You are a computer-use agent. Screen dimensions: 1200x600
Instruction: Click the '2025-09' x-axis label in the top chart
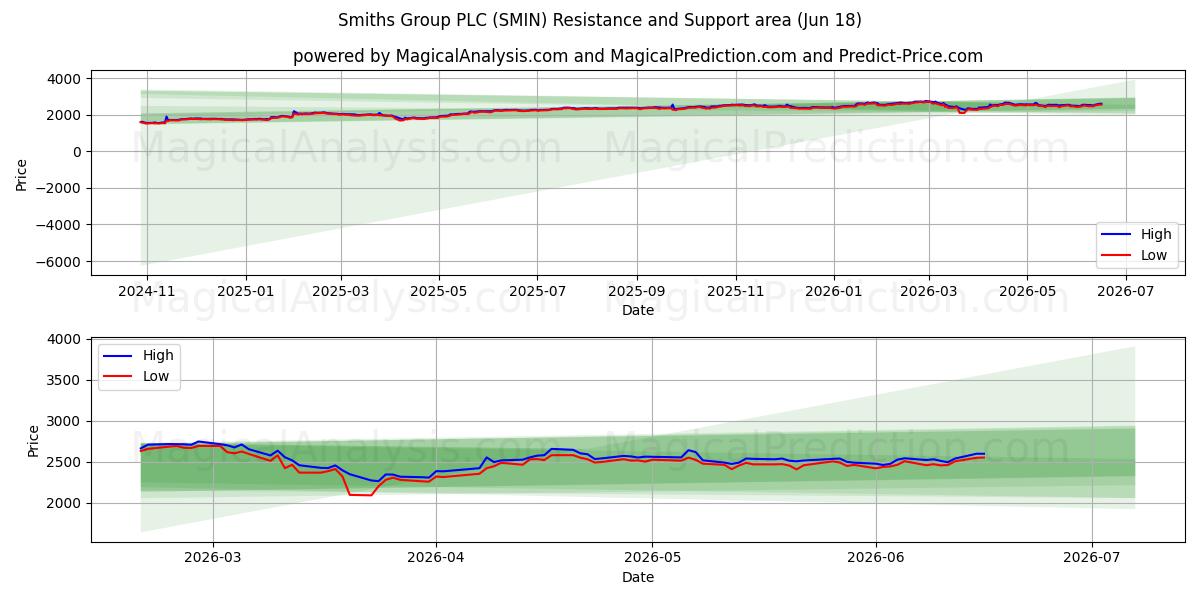(637, 290)
